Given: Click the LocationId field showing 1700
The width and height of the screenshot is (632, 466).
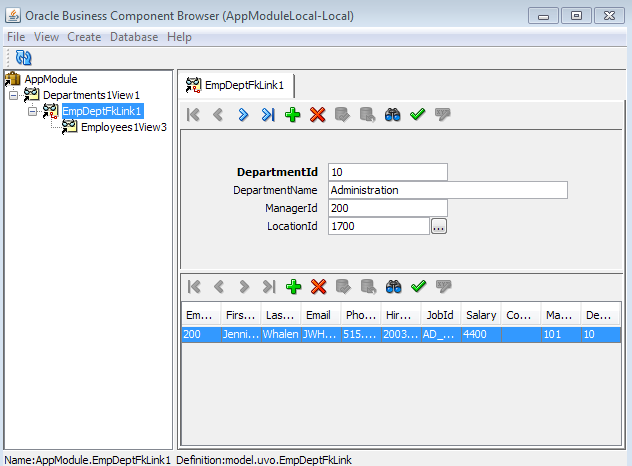Looking at the screenshot, I should (x=378, y=226).
